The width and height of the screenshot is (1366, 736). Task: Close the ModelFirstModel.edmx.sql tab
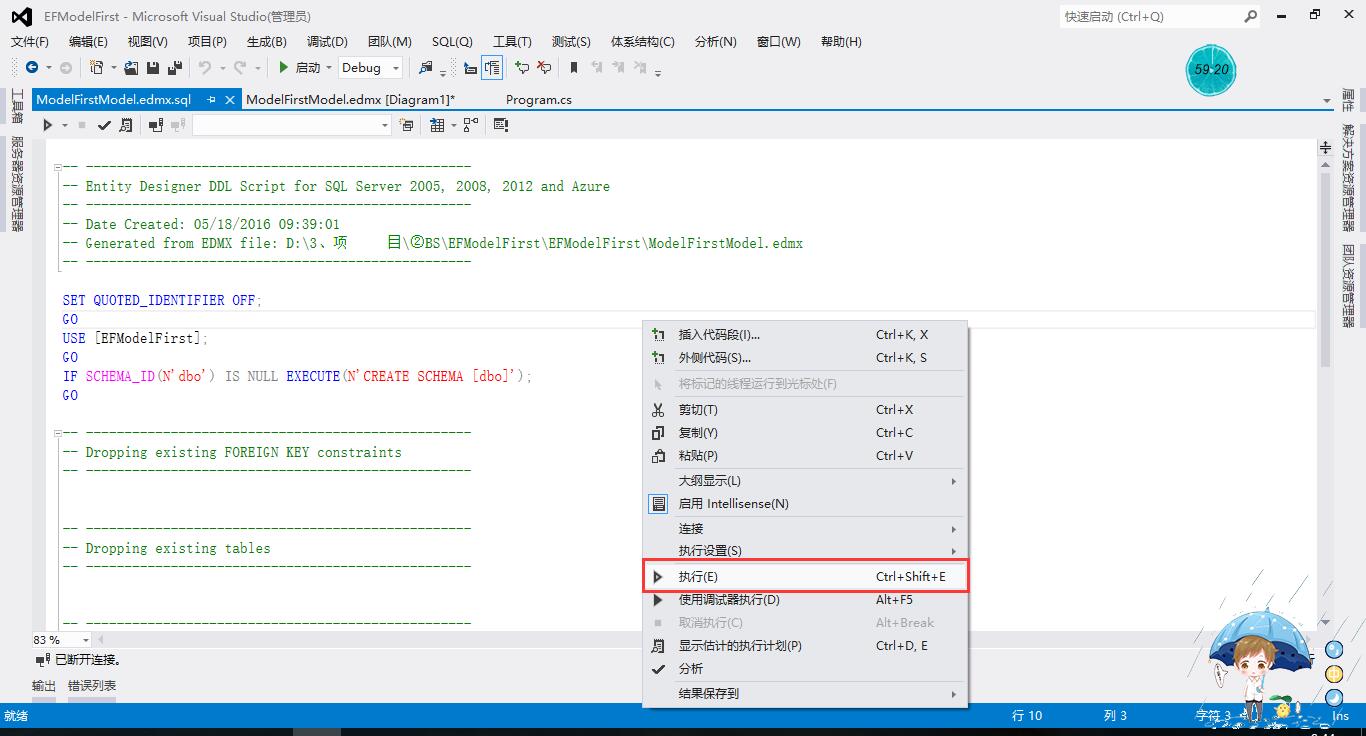(x=230, y=99)
